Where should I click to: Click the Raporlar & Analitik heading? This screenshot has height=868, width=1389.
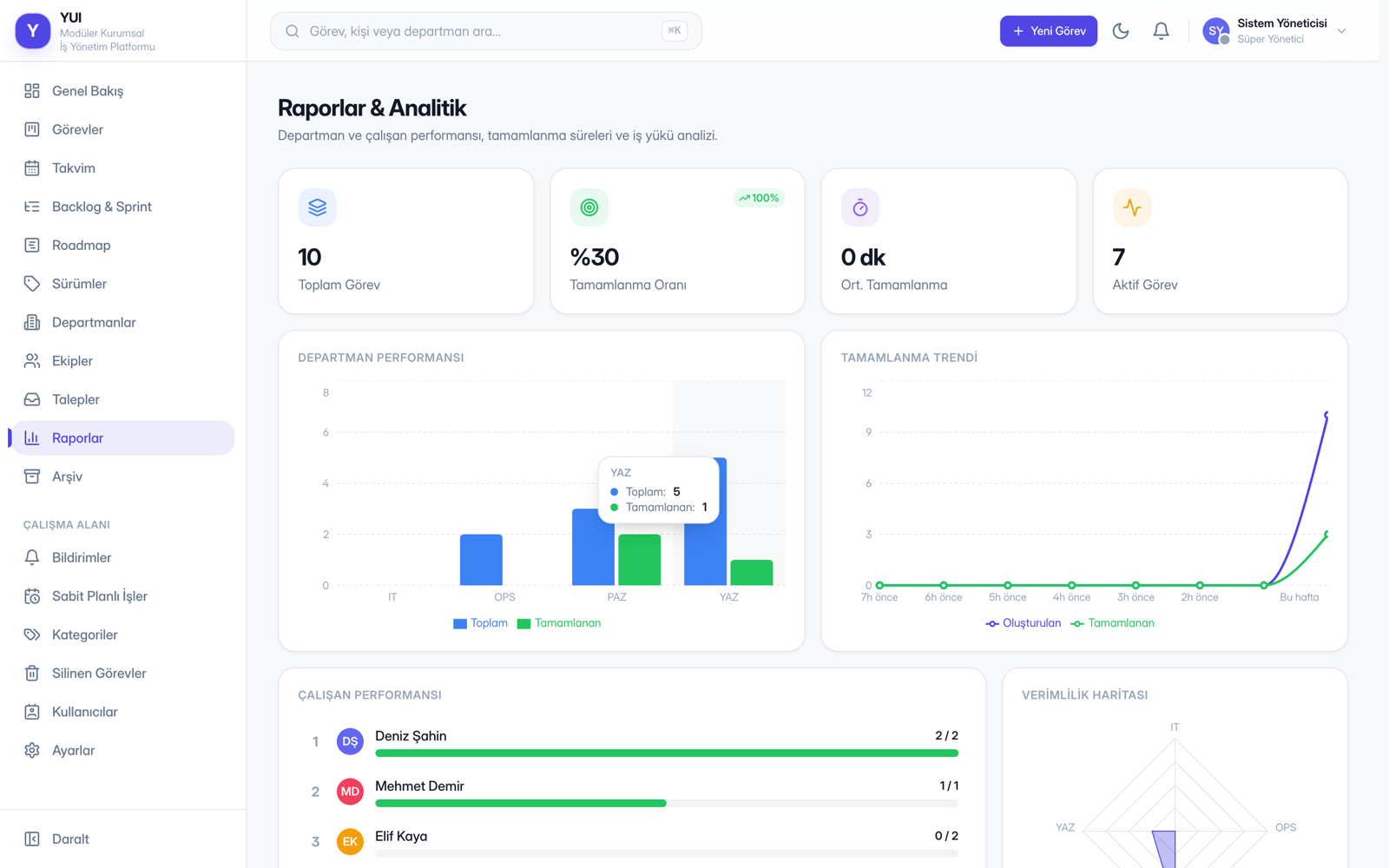point(372,108)
